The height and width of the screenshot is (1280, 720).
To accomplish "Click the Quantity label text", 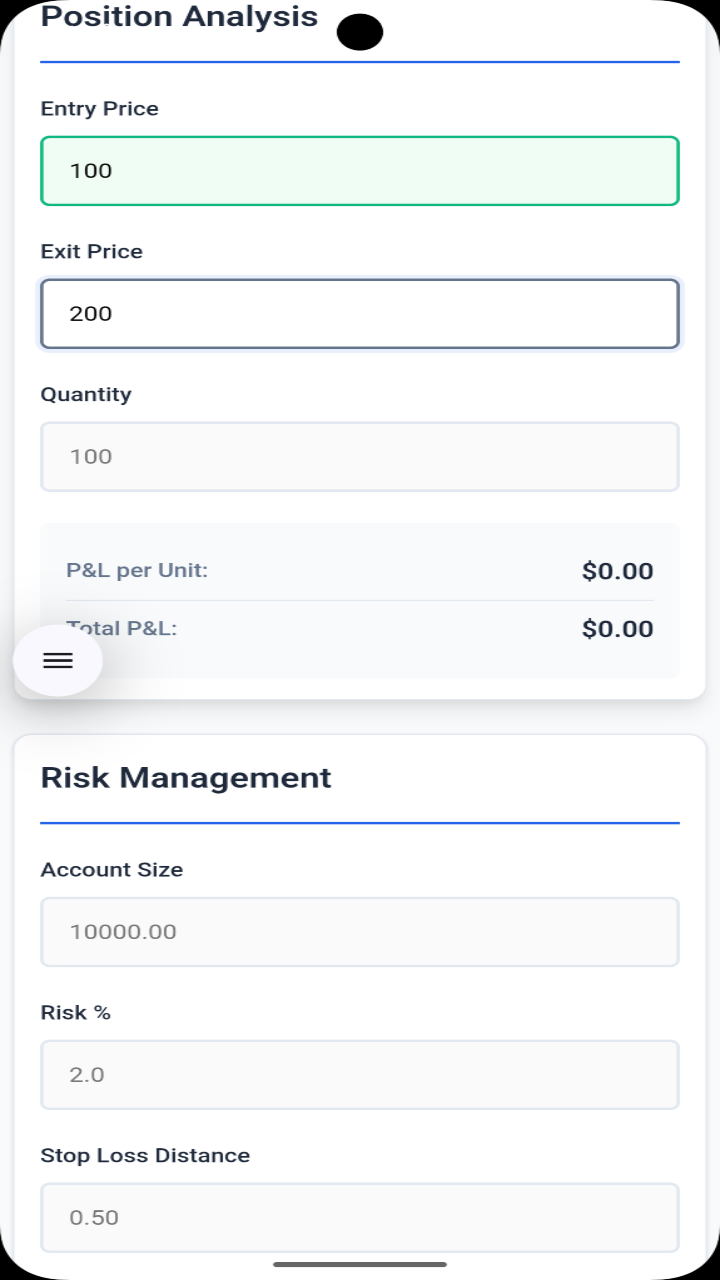I will tap(86, 394).
